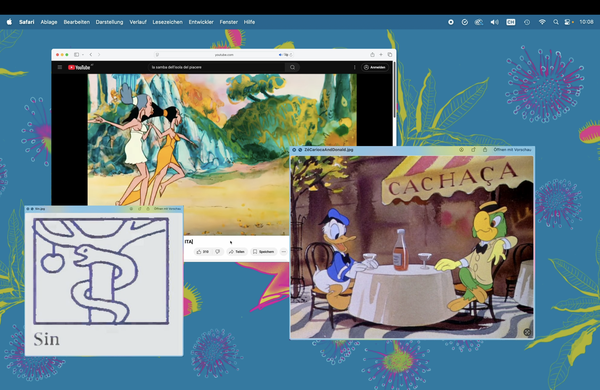
Task: Rotate image in ZéCariocaAndDonald Quick Look window
Action: [x=473, y=150]
